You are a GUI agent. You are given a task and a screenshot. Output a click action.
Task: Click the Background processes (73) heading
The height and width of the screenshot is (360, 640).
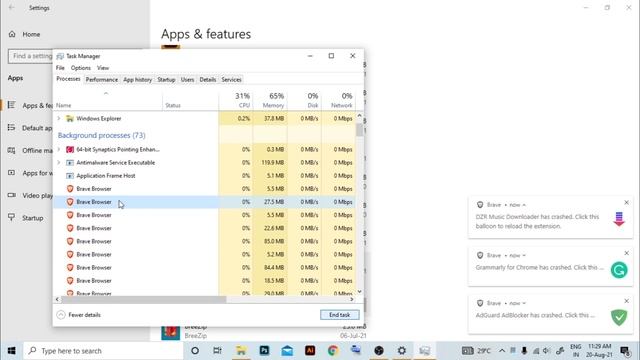tap(101, 135)
